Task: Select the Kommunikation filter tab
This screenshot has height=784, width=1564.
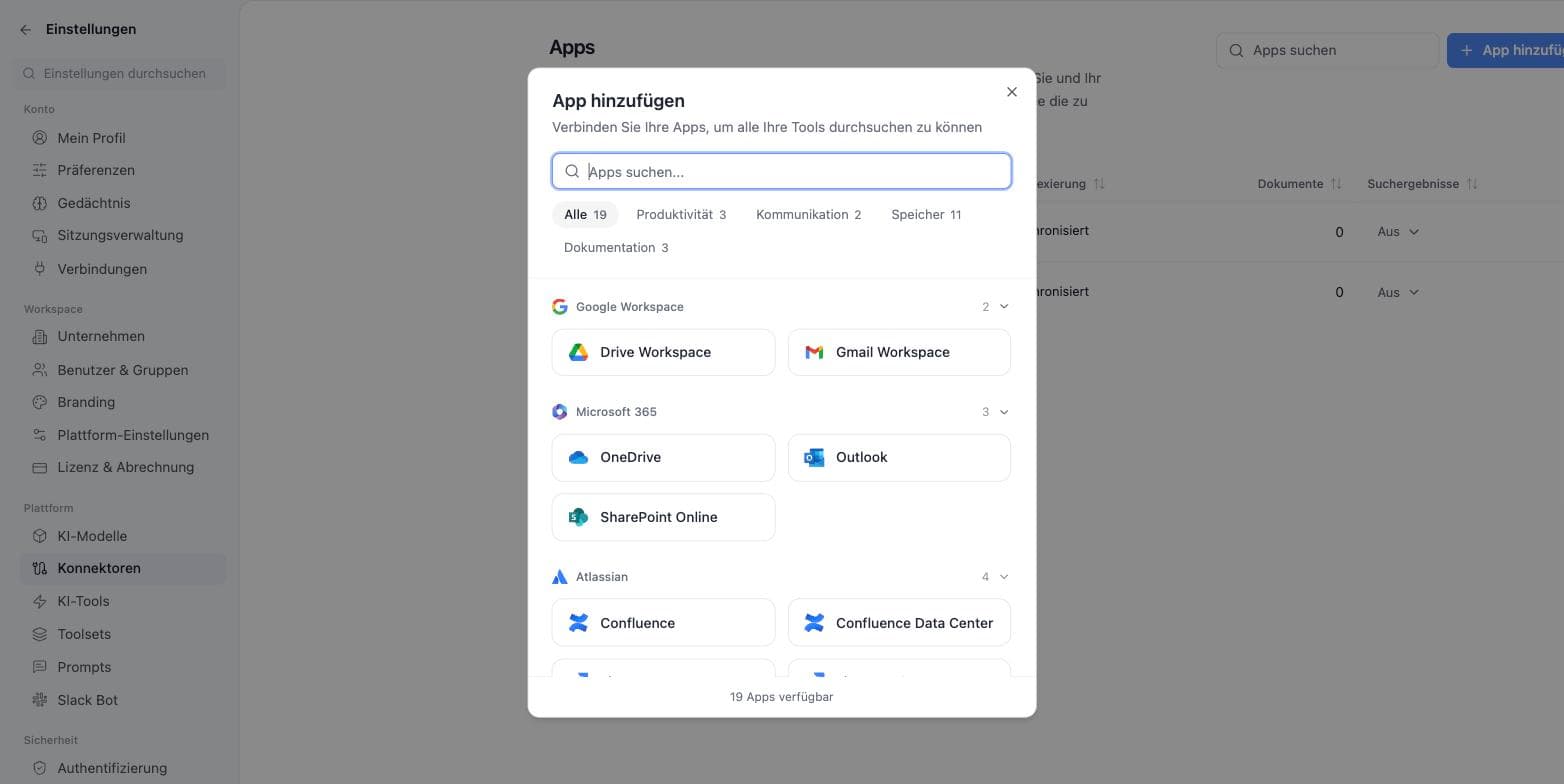Action: (x=808, y=214)
